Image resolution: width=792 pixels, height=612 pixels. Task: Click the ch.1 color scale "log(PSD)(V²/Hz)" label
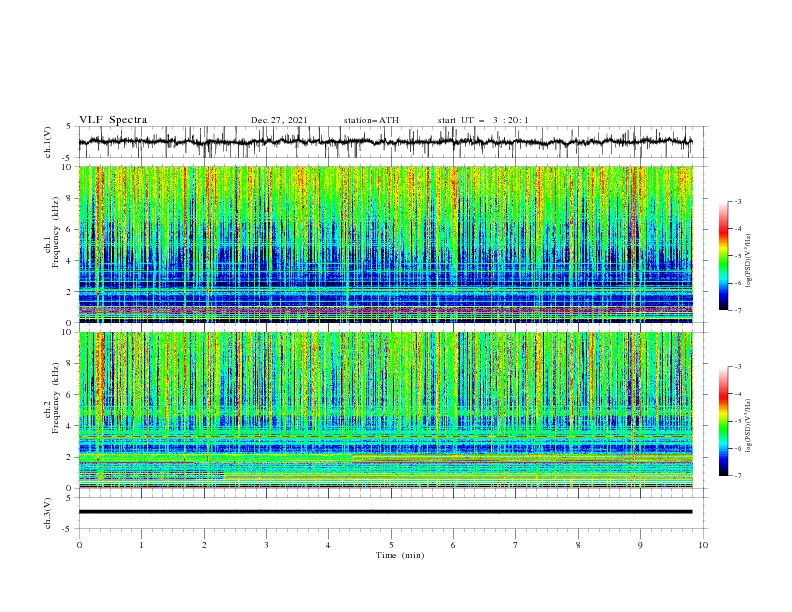(x=749, y=261)
